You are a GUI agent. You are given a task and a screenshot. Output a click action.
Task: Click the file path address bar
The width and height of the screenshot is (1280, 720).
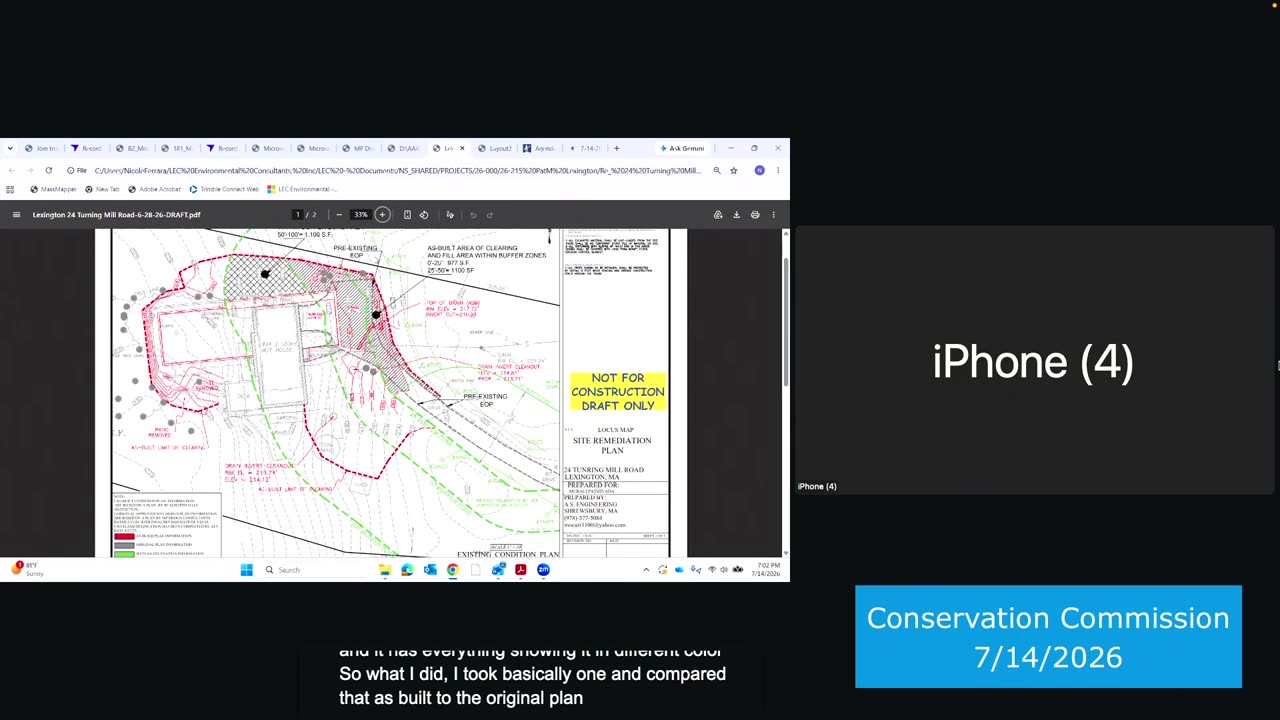(398, 170)
